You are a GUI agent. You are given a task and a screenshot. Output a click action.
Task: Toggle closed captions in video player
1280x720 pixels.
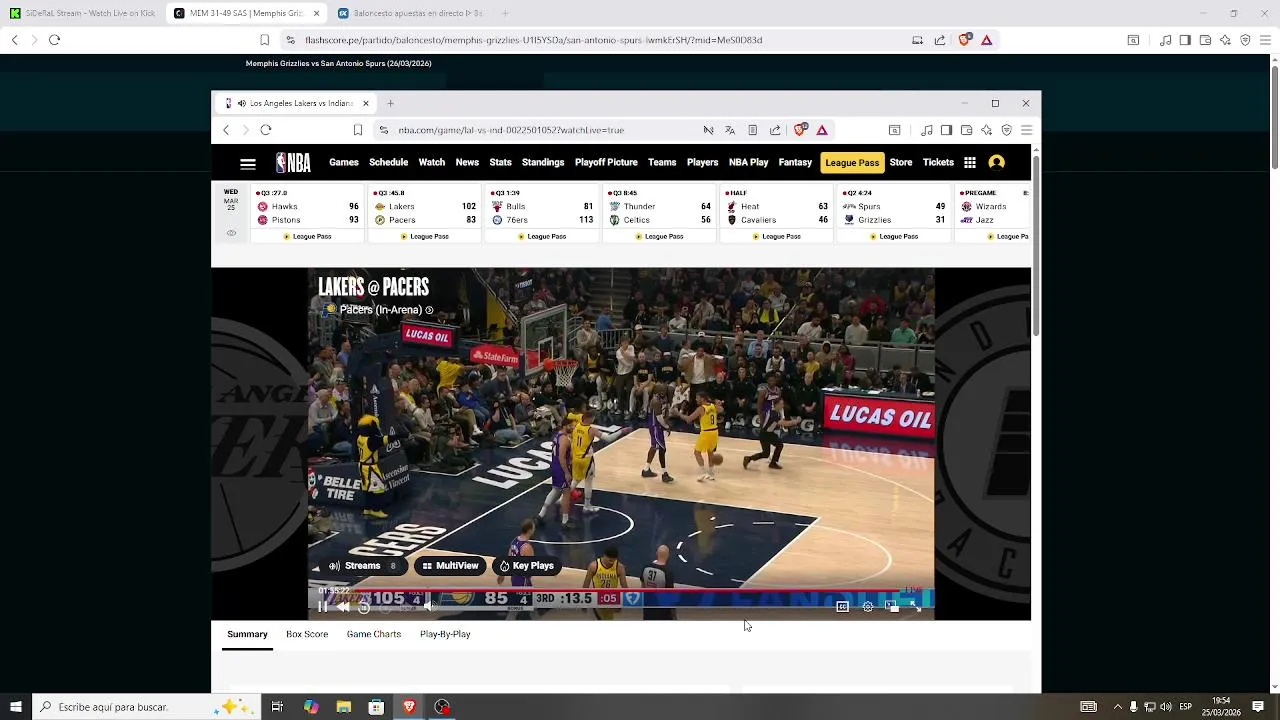click(843, 607)
